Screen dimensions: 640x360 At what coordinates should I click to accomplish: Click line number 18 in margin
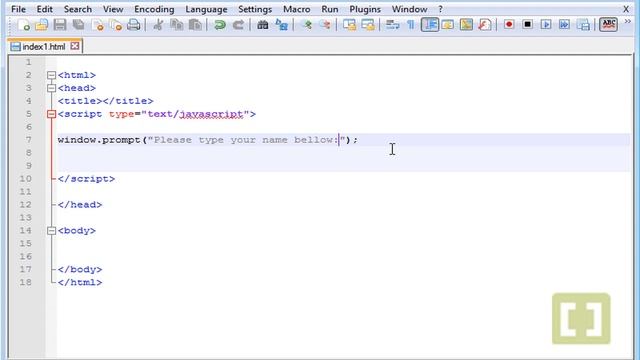pos(25,282)
